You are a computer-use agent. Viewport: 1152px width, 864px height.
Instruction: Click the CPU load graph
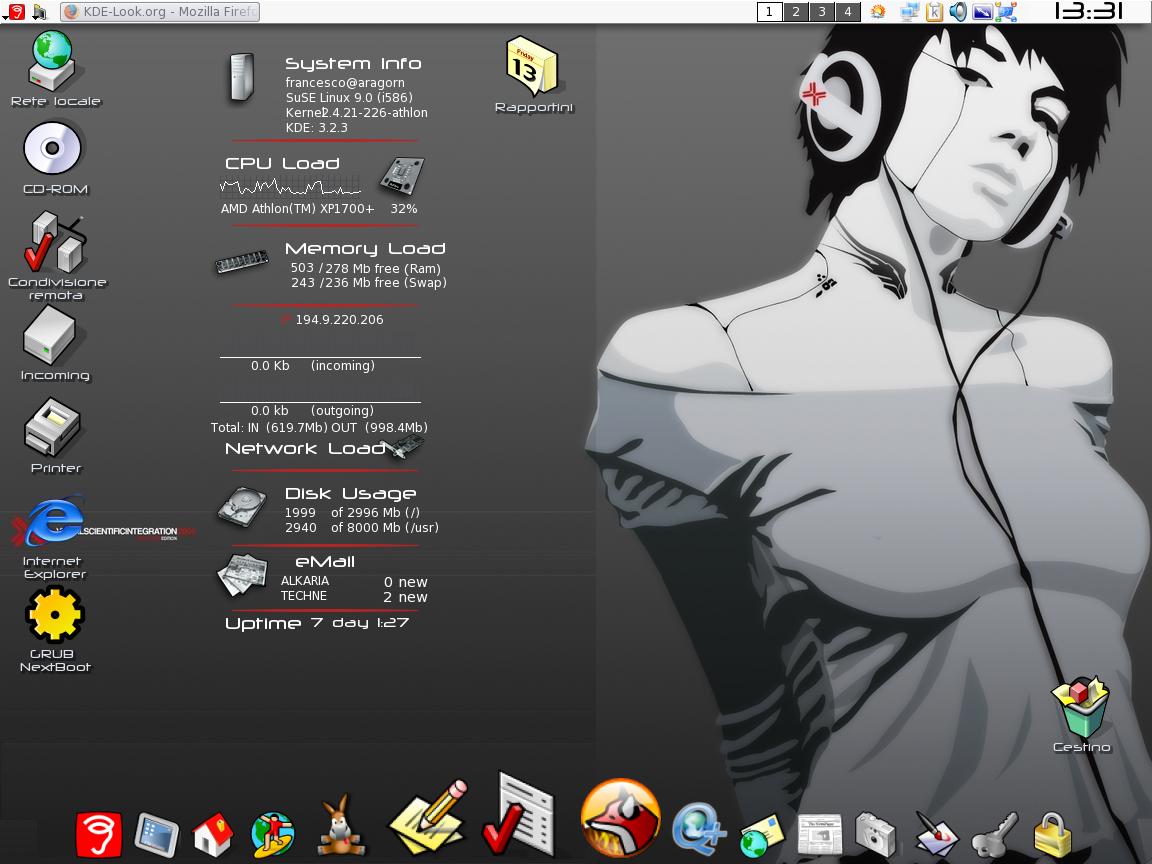291,187
